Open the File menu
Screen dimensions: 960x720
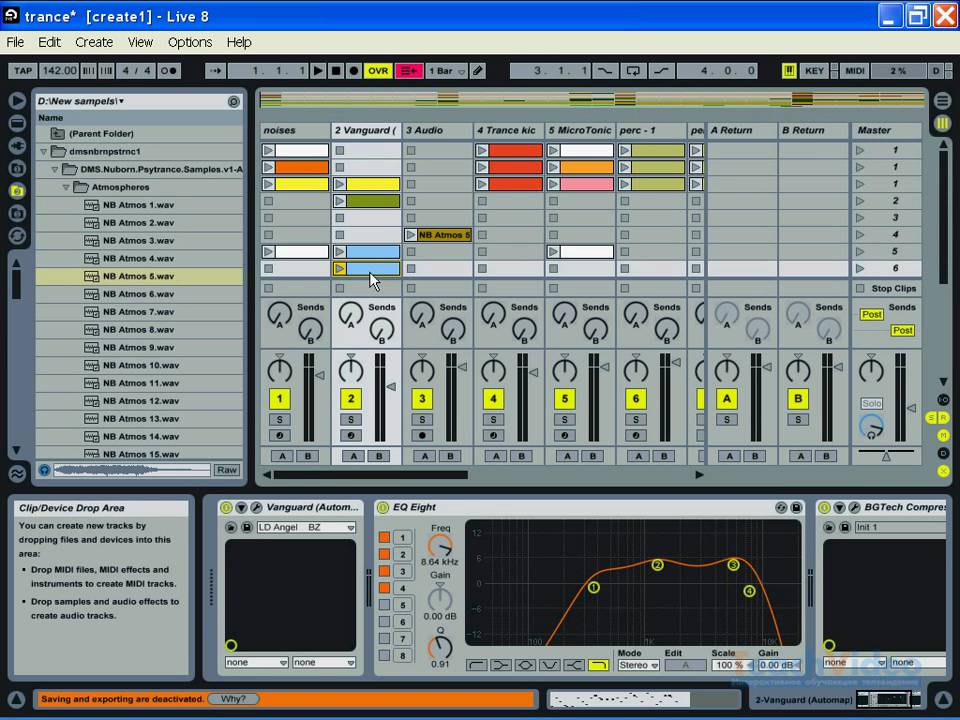(15, 42)
